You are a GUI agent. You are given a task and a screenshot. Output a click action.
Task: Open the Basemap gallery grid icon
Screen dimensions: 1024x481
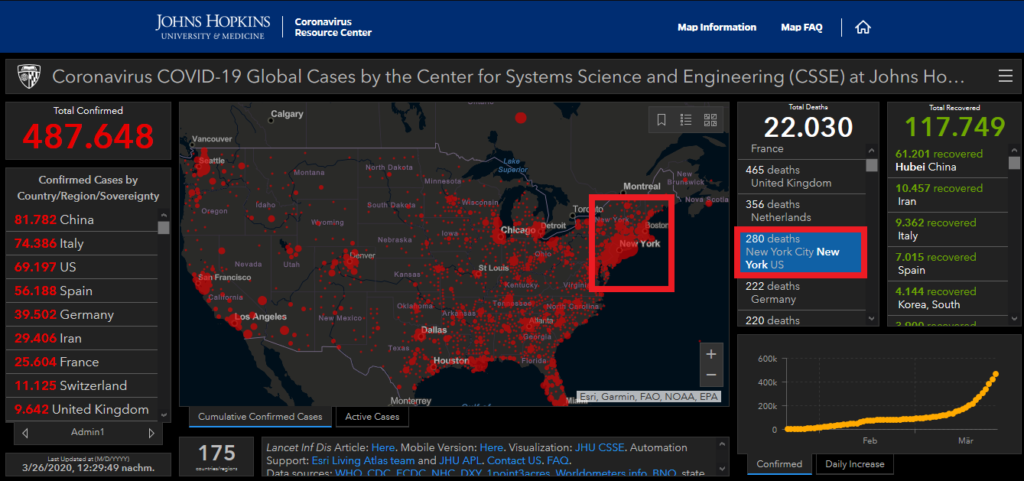coord(711,120)
